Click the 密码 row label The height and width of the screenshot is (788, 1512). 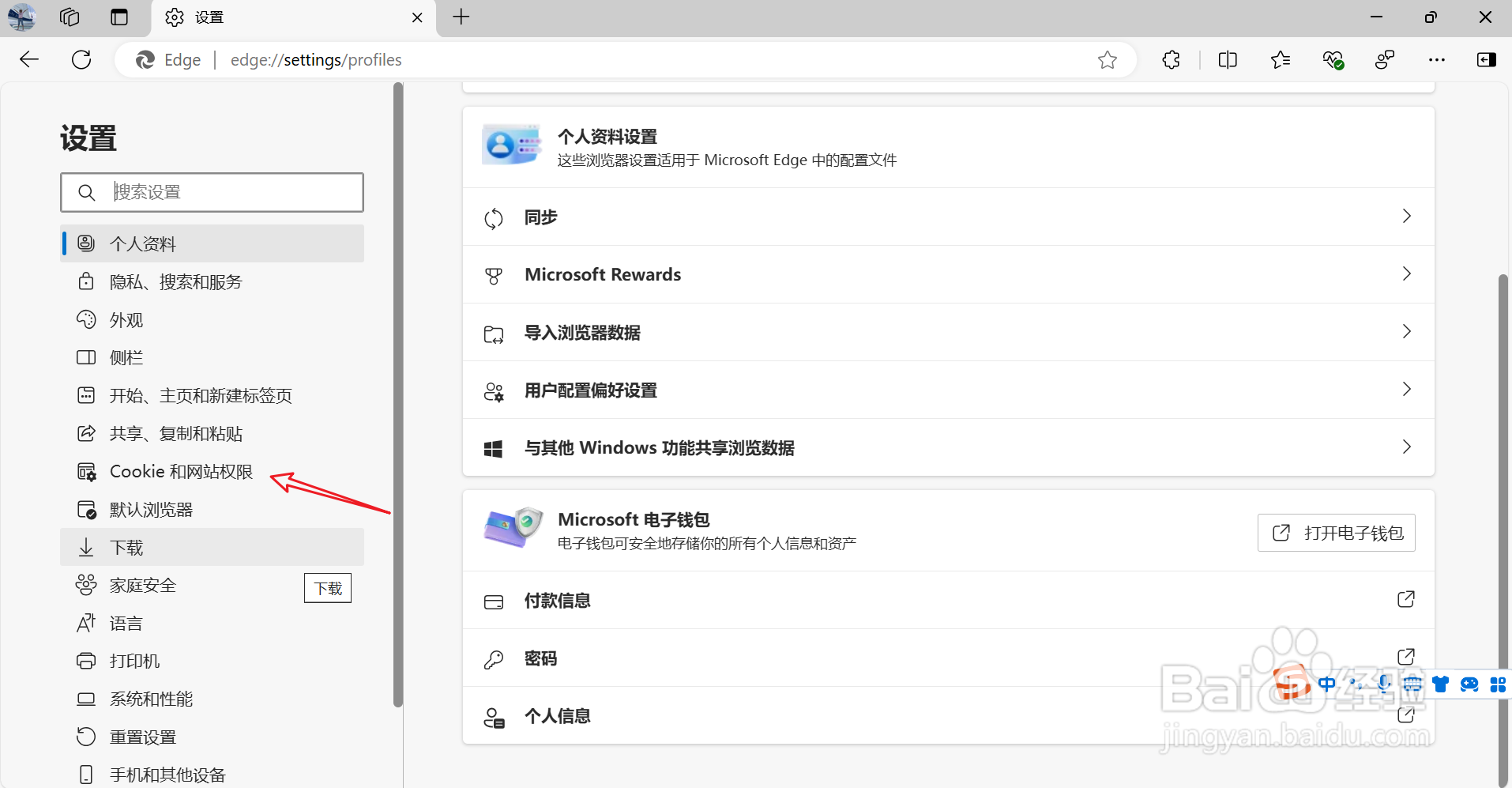click(541, 658)
